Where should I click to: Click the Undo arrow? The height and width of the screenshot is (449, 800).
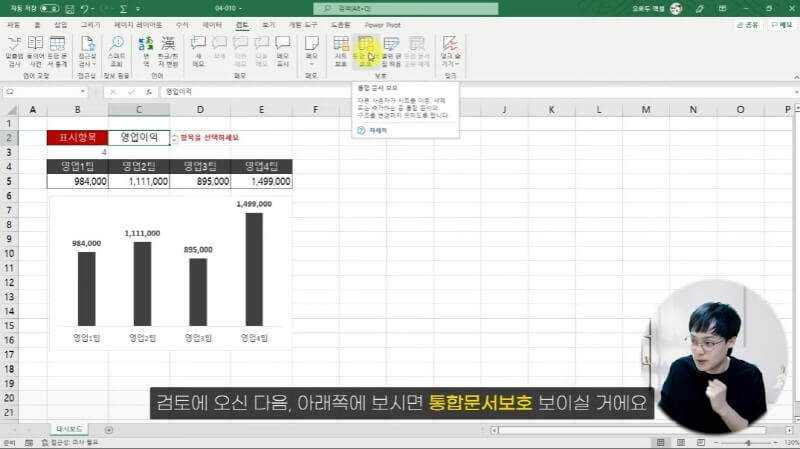tap(85, 9)
